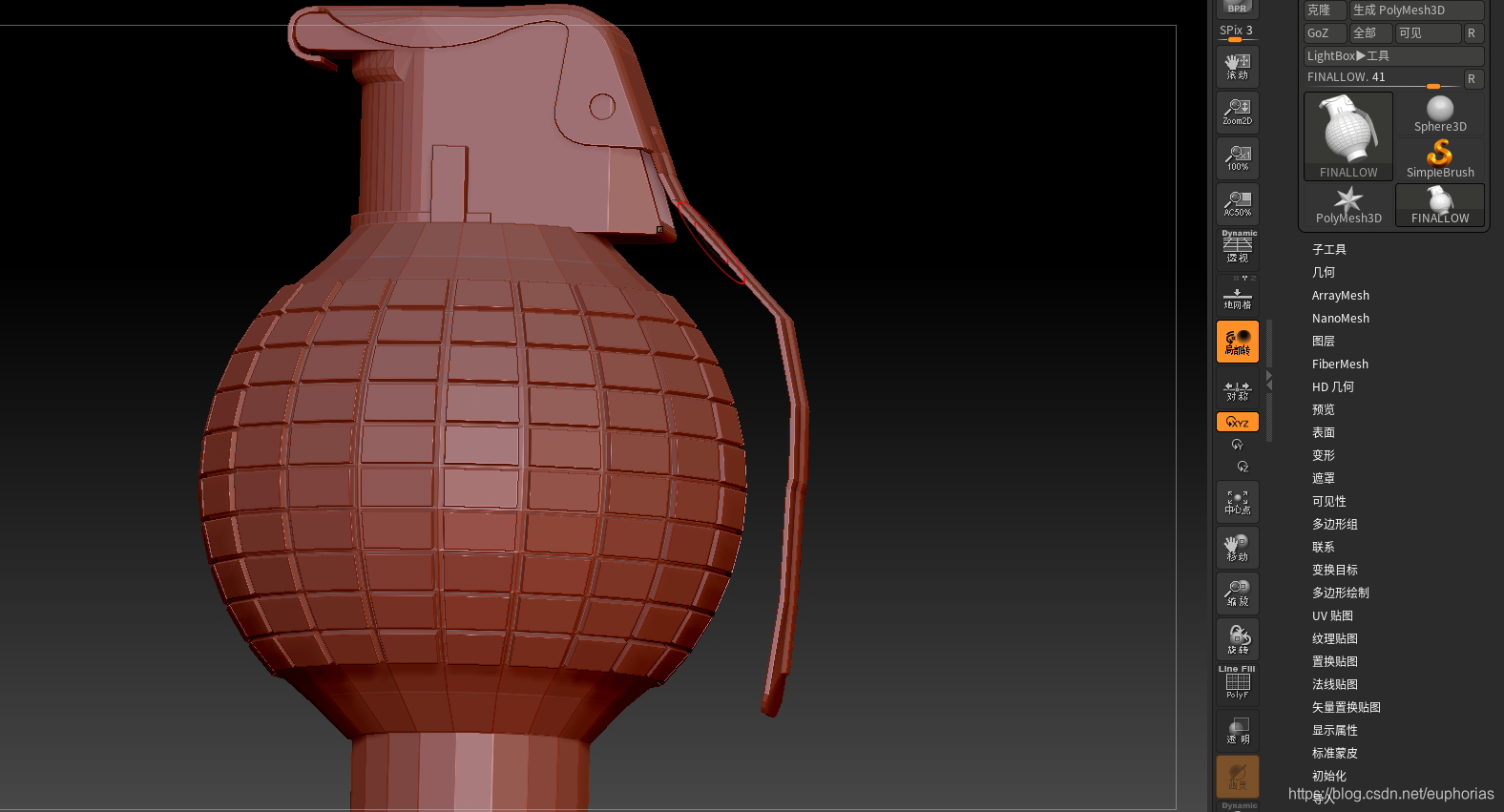Click the palette divider collapse arrows
The height and width of the screenshot is (812, 1504).
pyautogui.click(x=1269, y=380)
